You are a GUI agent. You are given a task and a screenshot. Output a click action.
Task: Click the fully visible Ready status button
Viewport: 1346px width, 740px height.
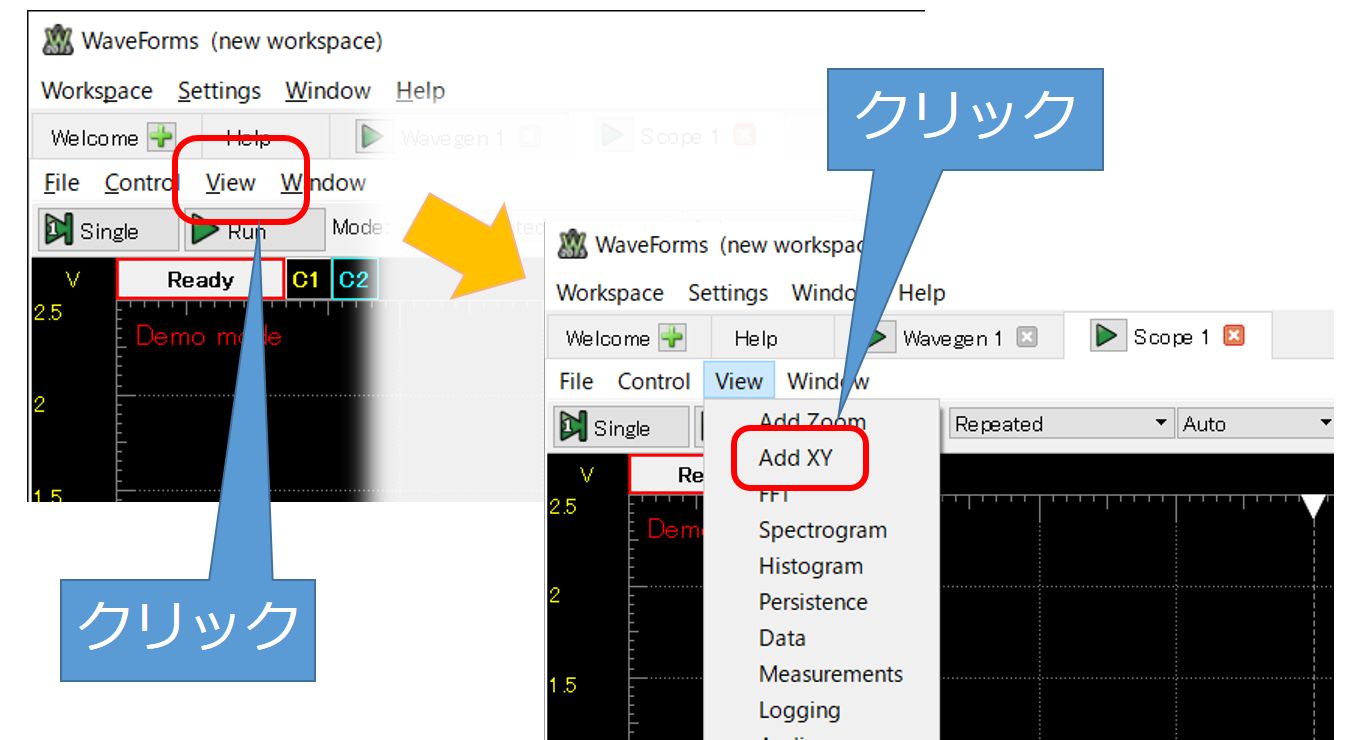tap(200, 280)
